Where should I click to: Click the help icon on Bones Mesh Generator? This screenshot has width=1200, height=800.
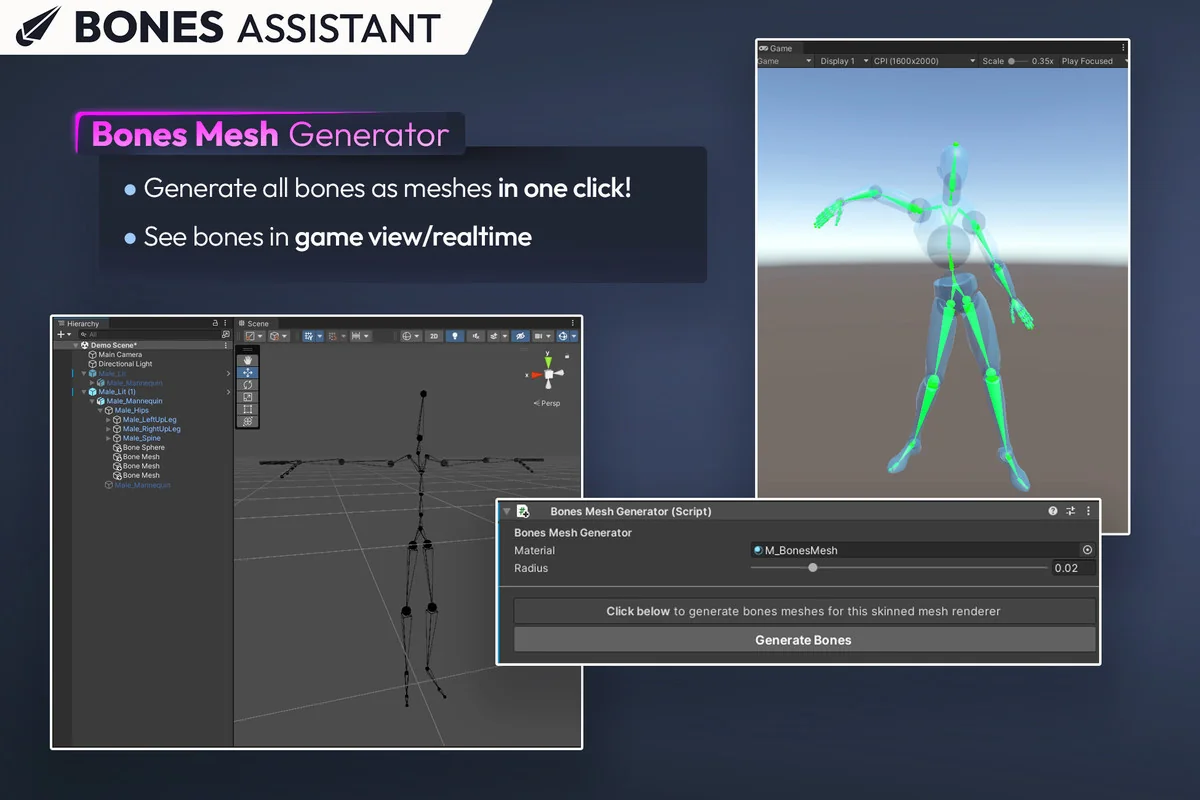coord(1053,511)
